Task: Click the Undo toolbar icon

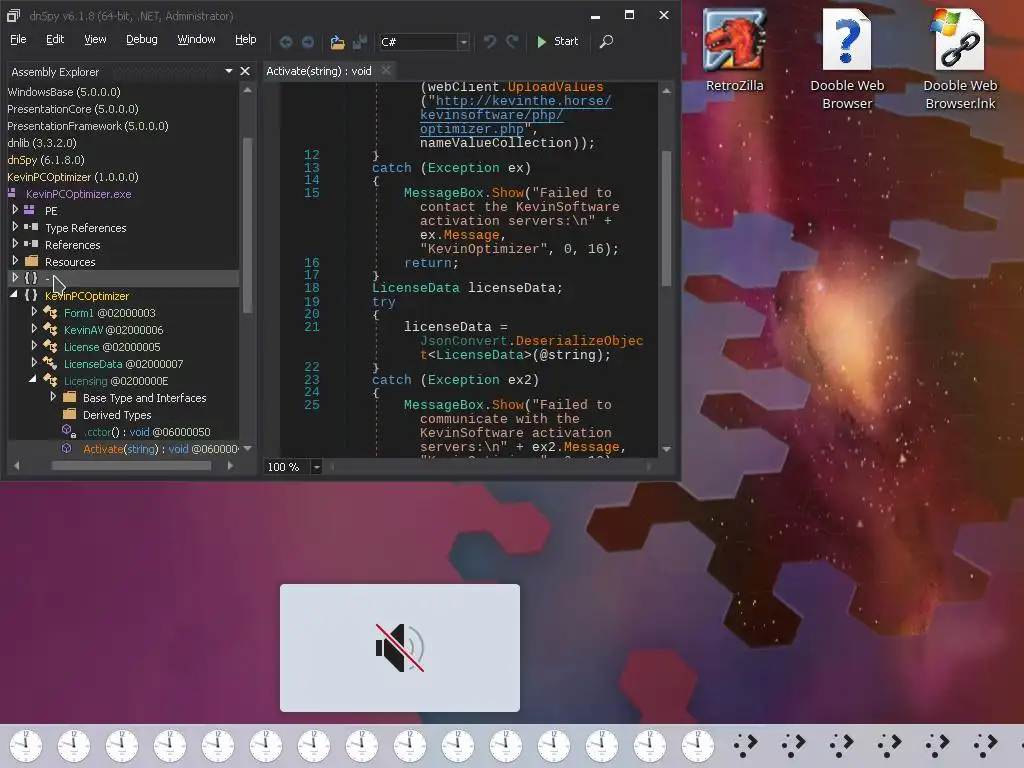Action: point(490,42)
